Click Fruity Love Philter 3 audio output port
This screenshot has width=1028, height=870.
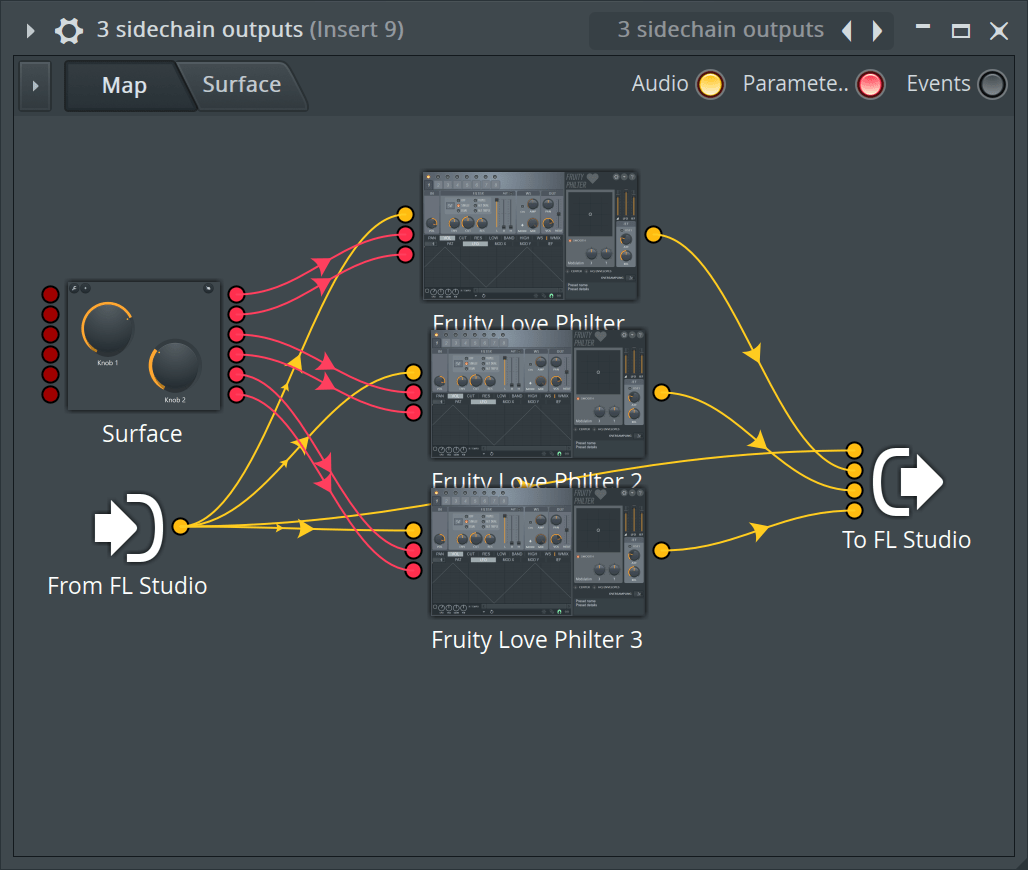[661, 550]
